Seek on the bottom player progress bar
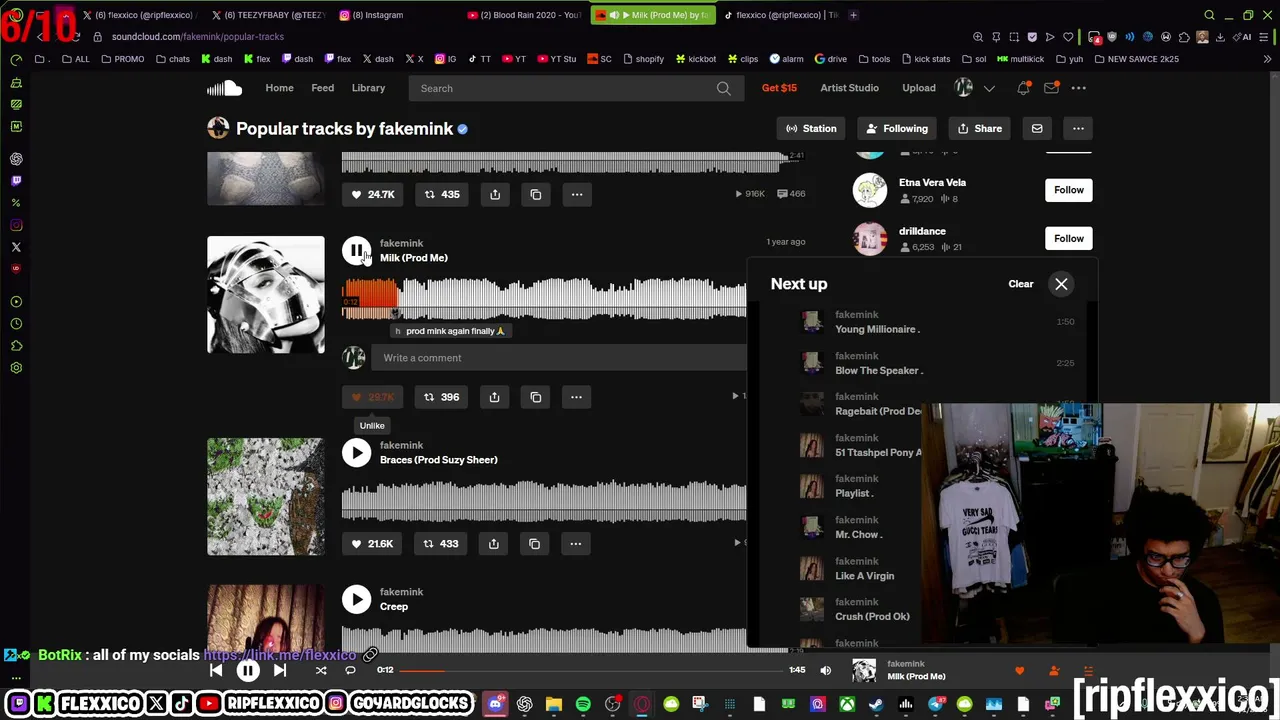 tap(590, 670)
